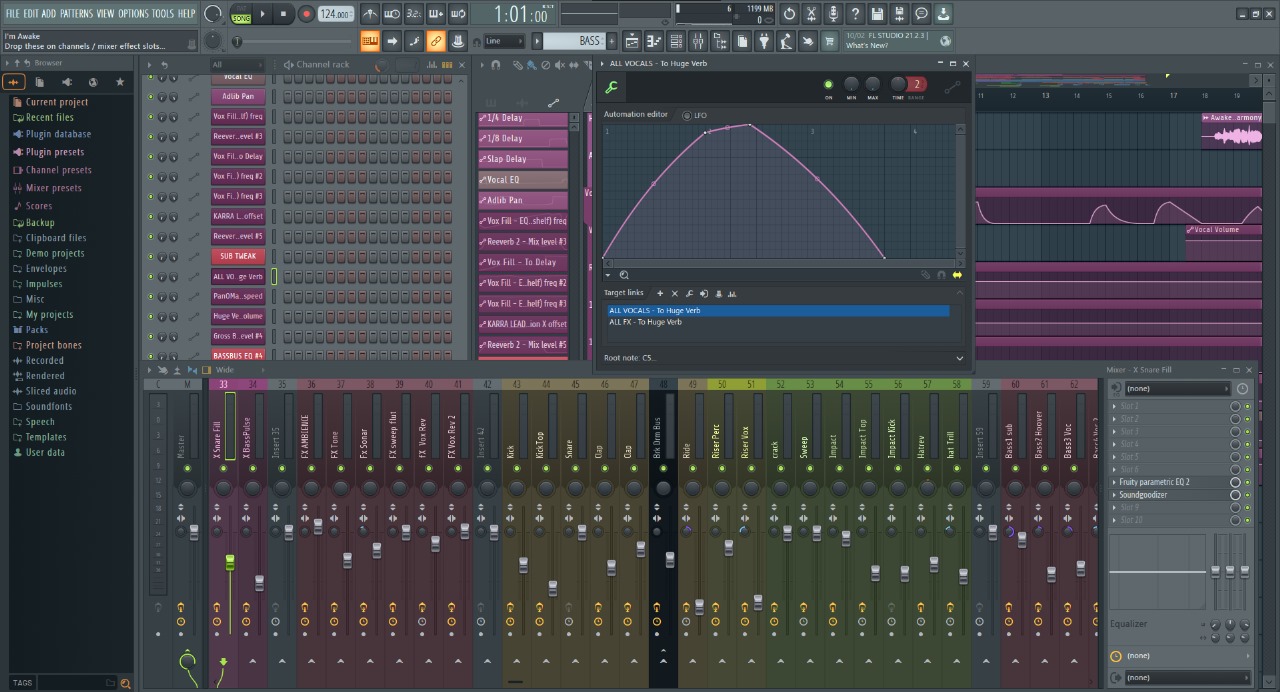The width and height of the screenshot is (1280, 692).
Task: Open the mixer view toolbar icon
Action: (x=698, y=41)
